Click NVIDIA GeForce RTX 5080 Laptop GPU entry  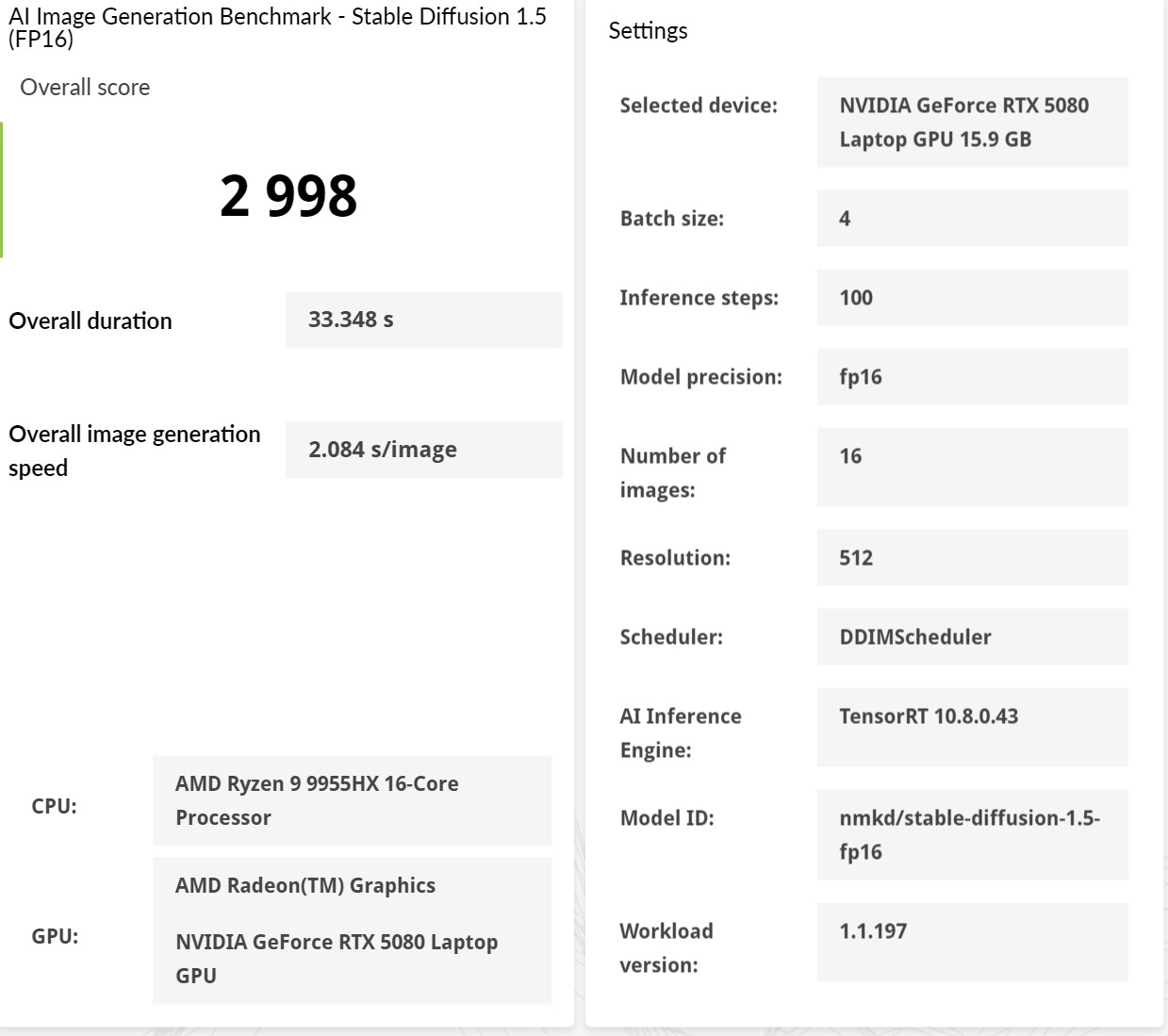[x=337, y=958]
